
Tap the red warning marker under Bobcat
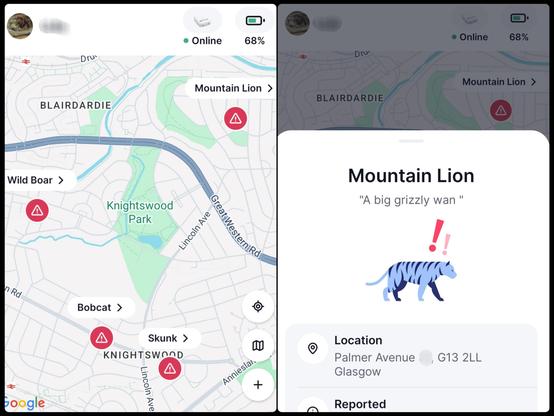(x=101, y=338)
